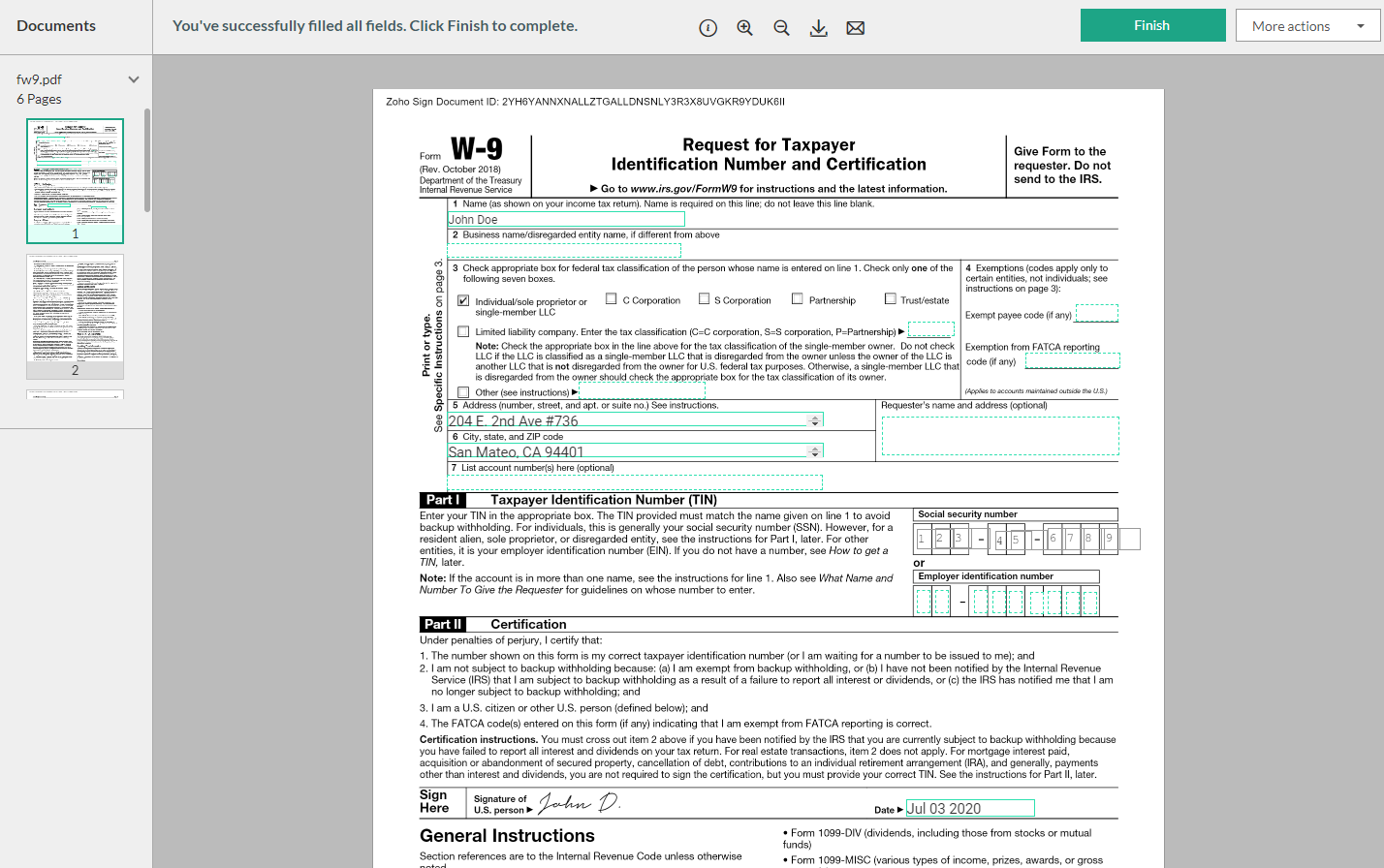Click the Business name field
Viewport: 1384px width, 868px height.
[564, 250]
